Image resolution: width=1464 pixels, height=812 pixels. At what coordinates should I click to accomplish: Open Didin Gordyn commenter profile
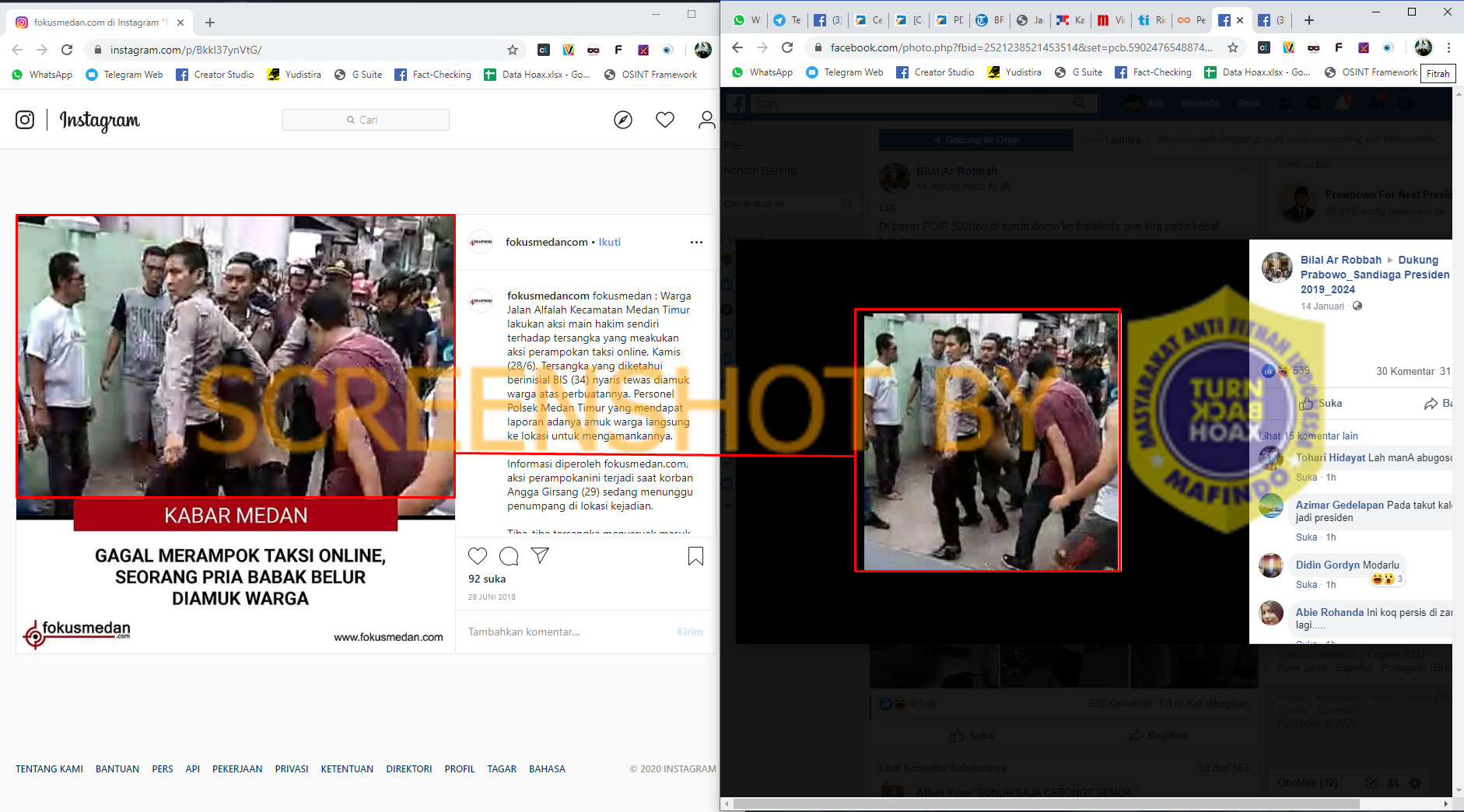[x=1327, y=565]
